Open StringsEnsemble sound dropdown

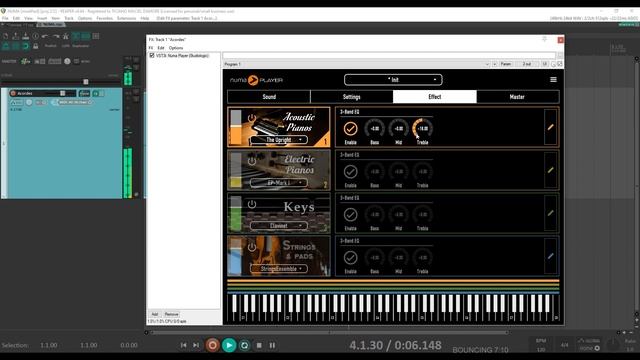pyautogui.click(x=279, y=269)
